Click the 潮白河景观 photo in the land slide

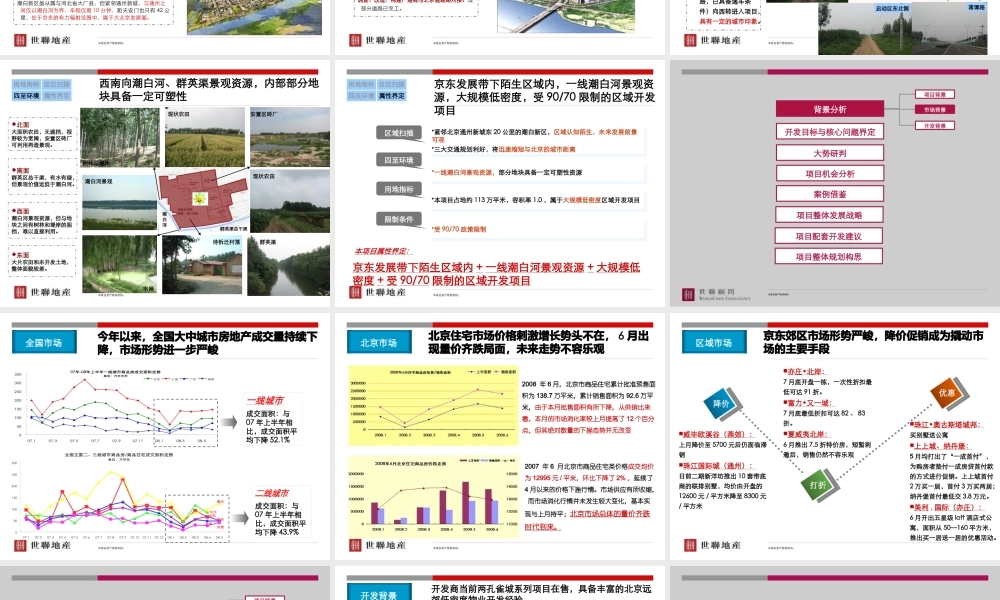click(119, 203)
